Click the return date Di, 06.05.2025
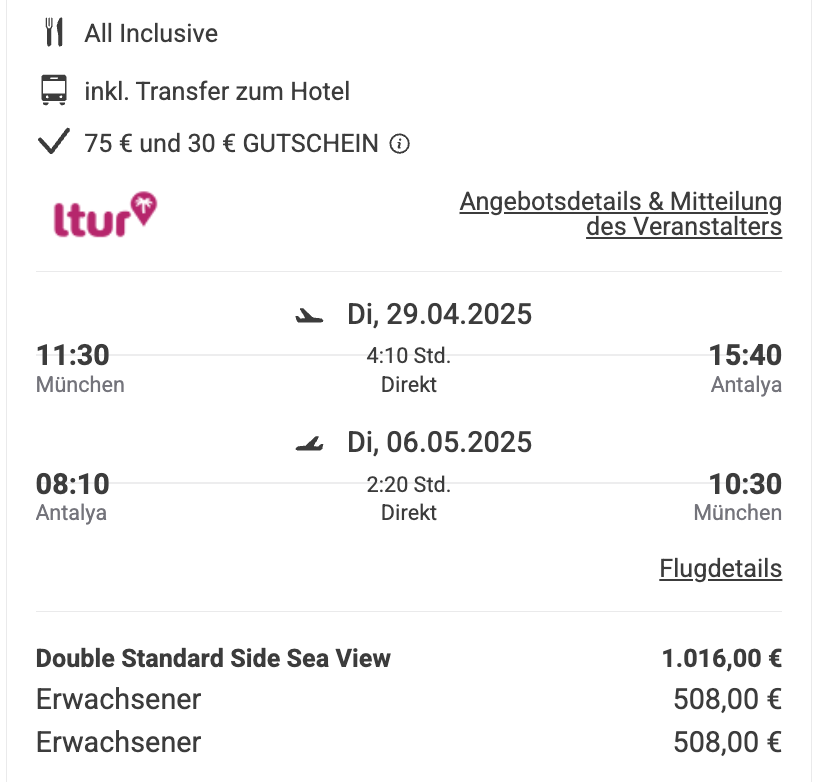The image size is (814, 782). click(440, 442)
